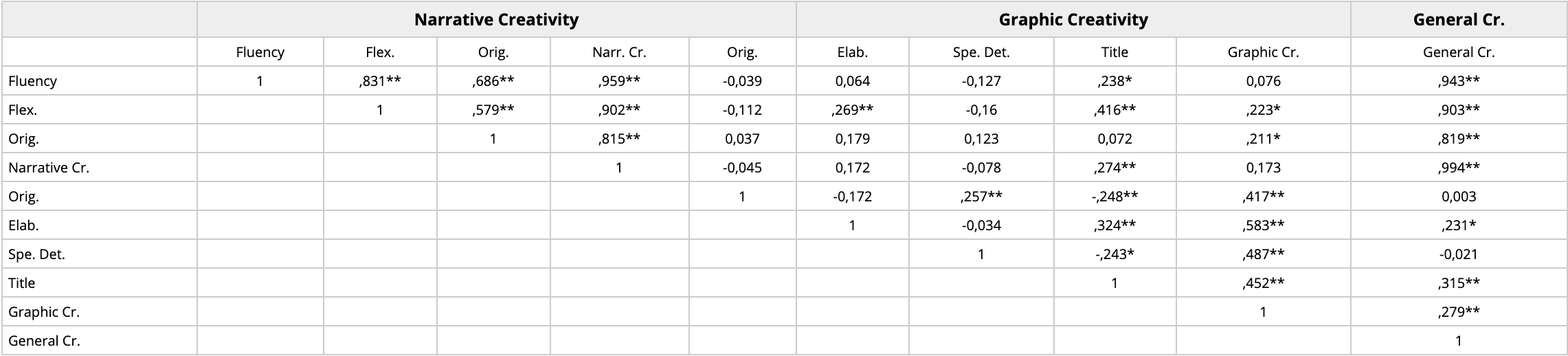Viewport: 1568px width, 356px height.
Task: Click the -0,021 cell in Spe. Det. row
Action: pos(1458,254)
